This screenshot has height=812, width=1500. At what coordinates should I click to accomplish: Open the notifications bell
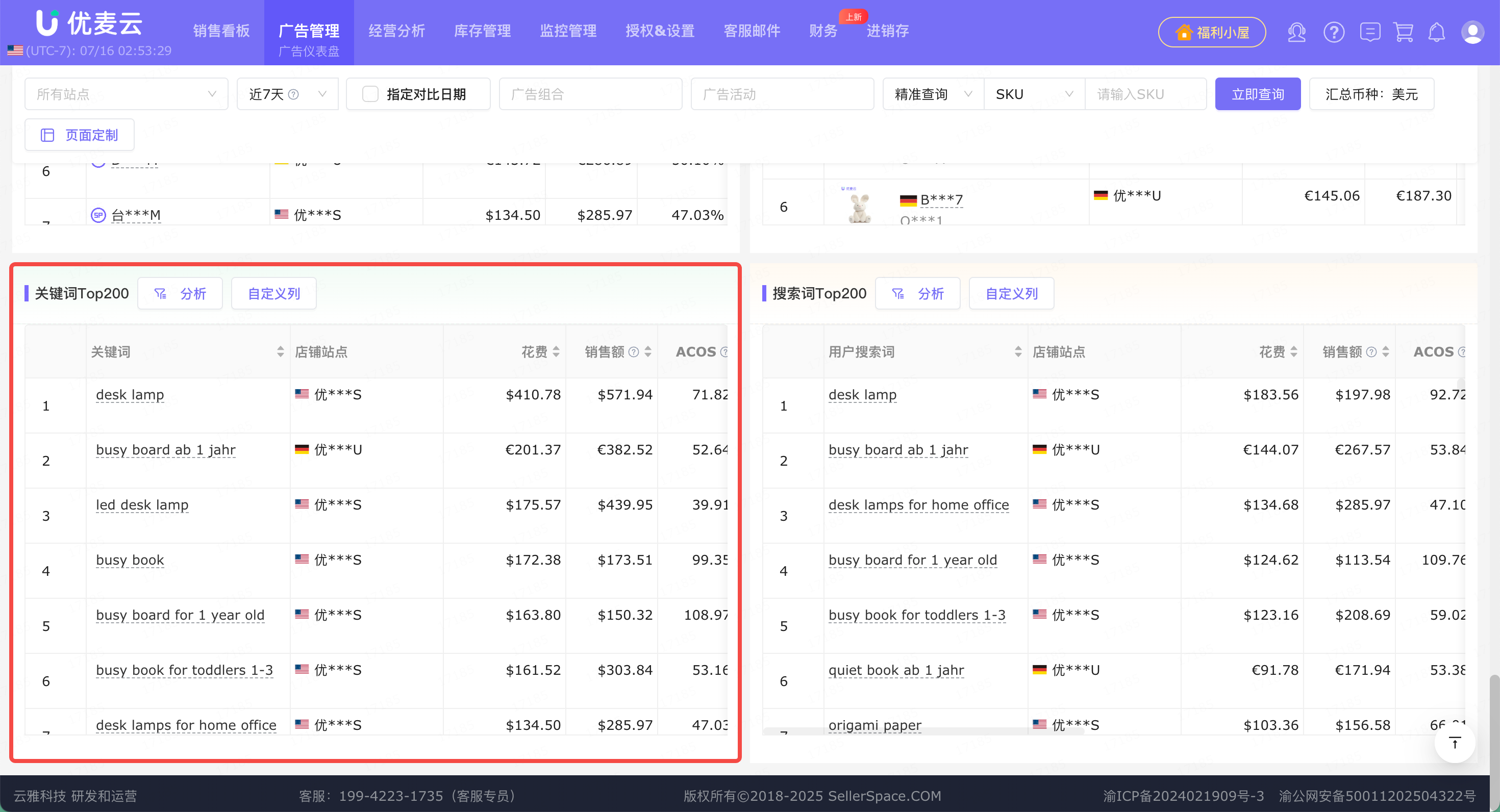[x=1437, y=32]
